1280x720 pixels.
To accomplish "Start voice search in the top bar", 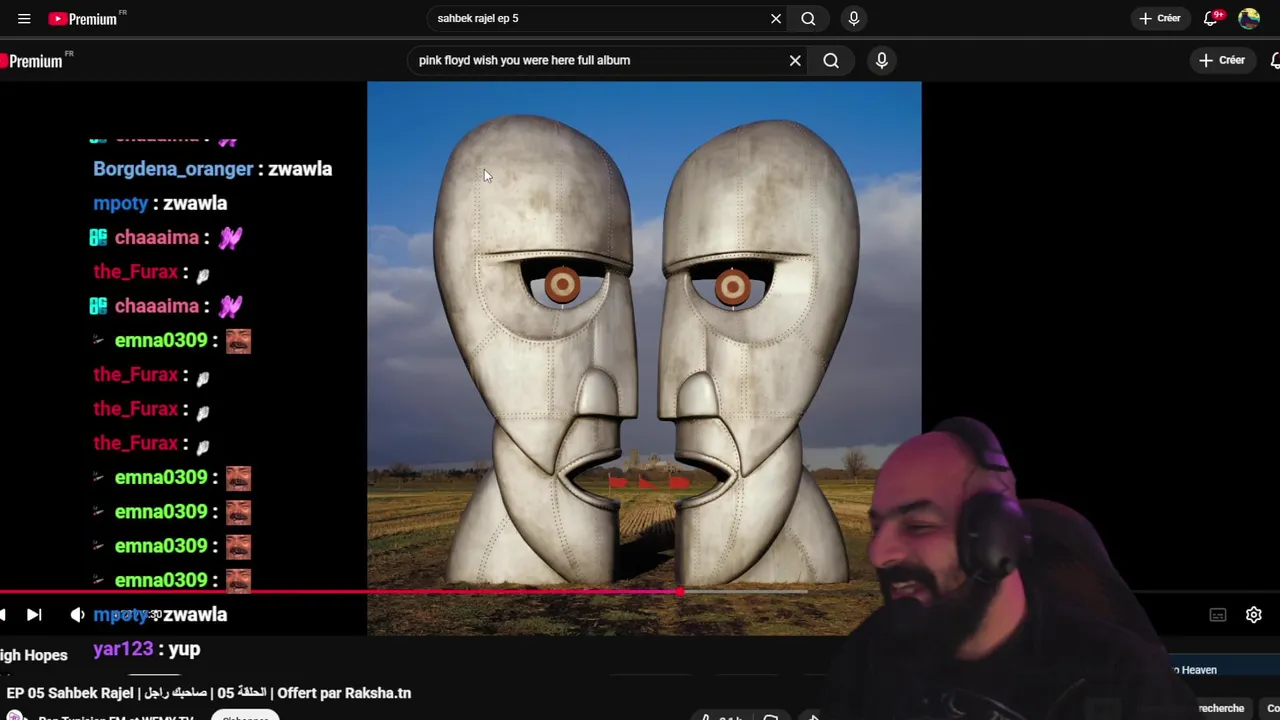I will (853, 18).
